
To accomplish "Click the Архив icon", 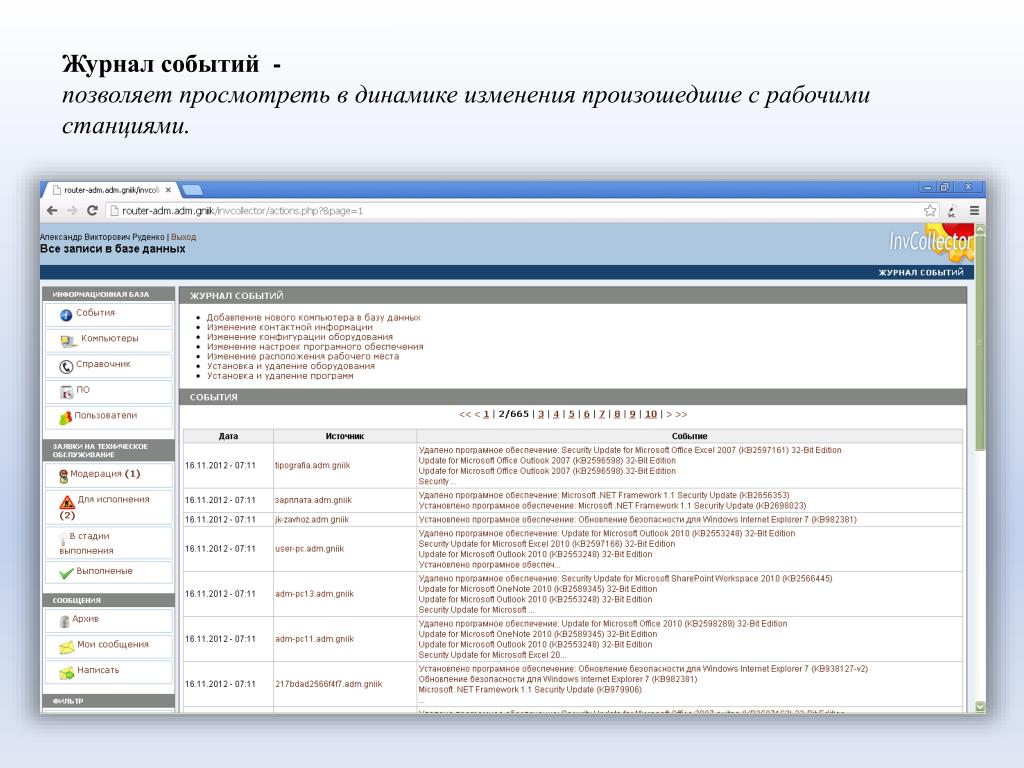I will (64, 621).
